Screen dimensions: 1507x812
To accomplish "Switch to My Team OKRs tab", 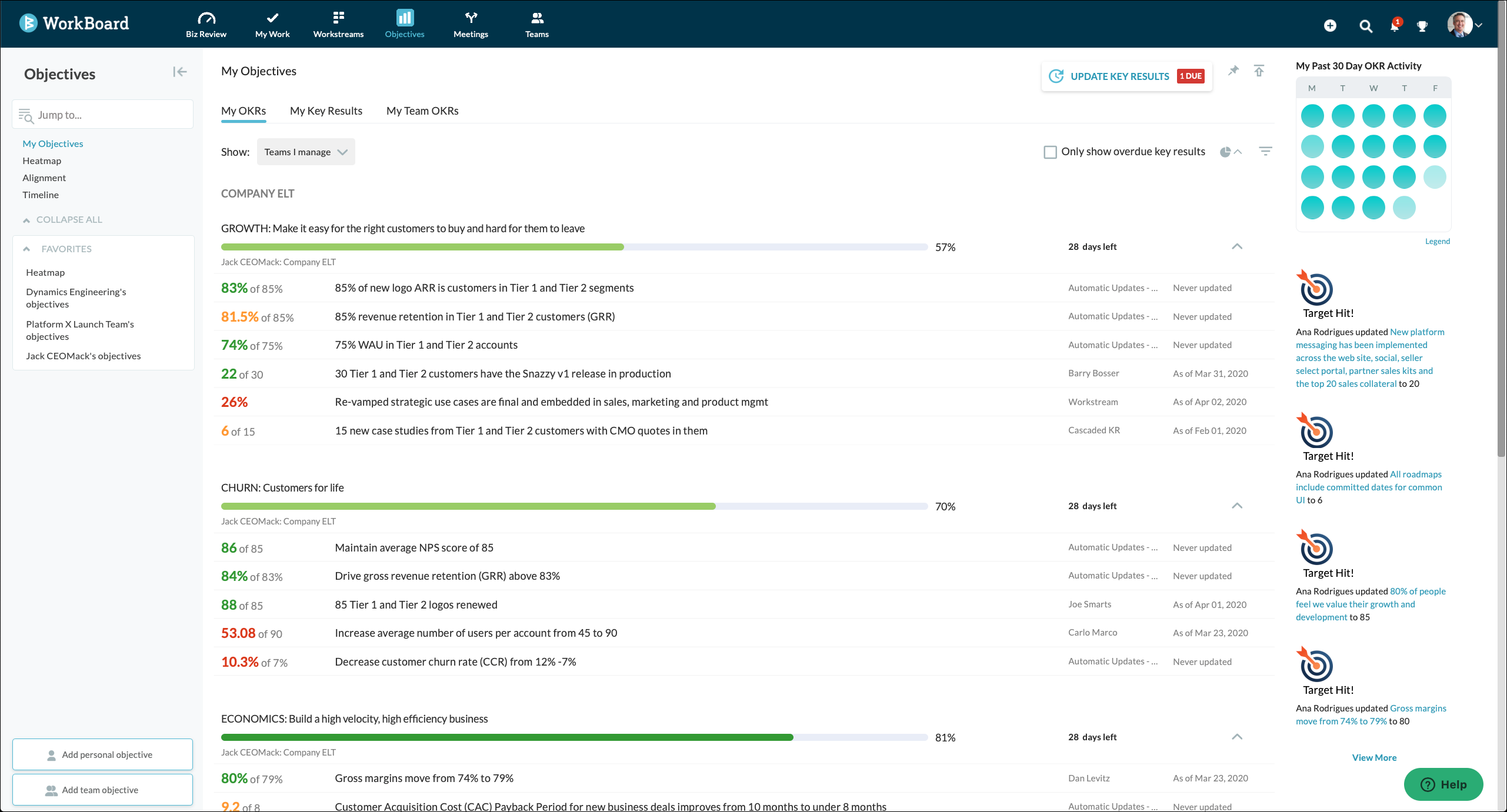I will pyautogui.click(x=422, y=111).
